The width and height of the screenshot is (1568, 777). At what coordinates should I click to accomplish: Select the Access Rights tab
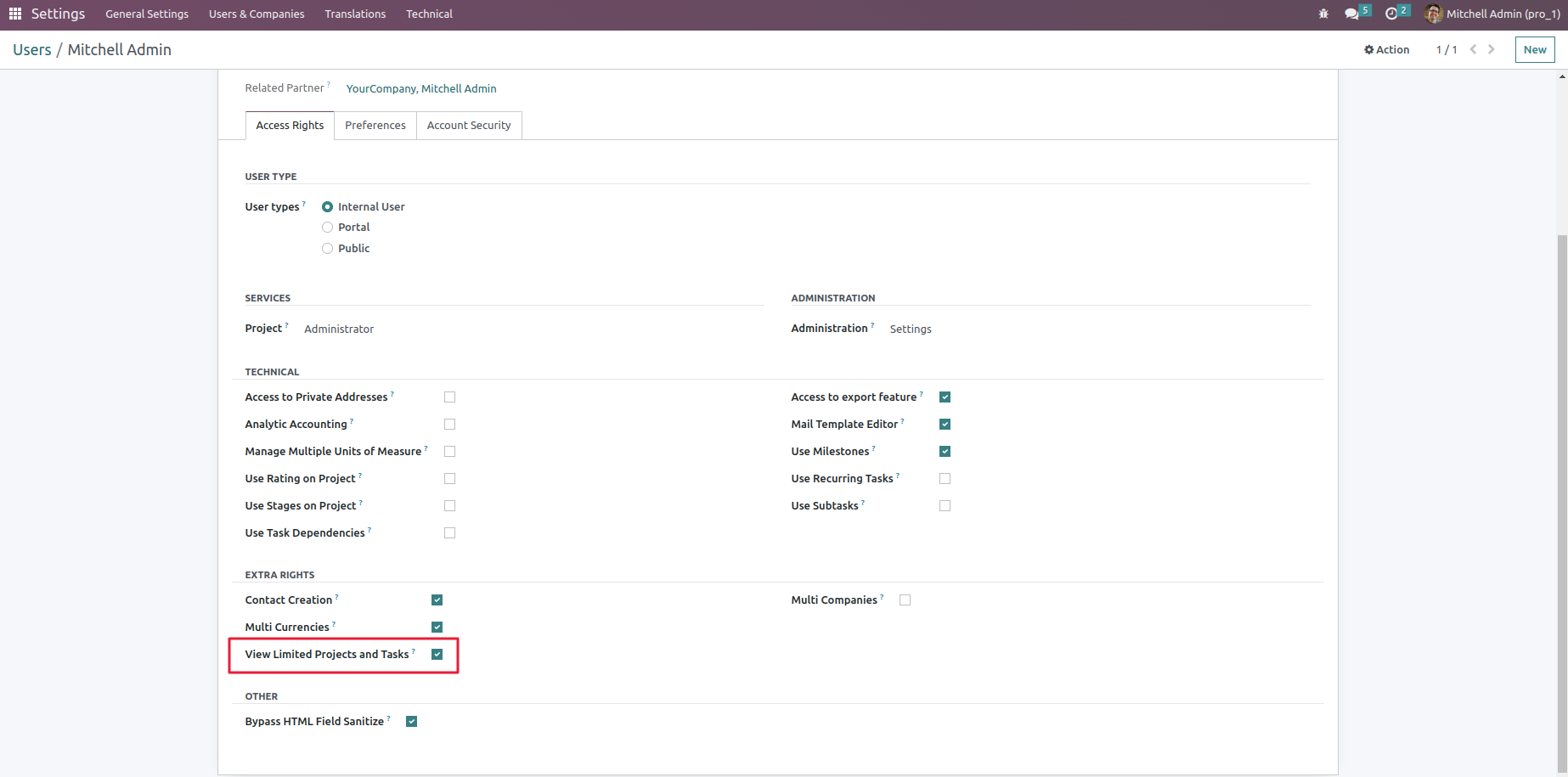(290, 125)
